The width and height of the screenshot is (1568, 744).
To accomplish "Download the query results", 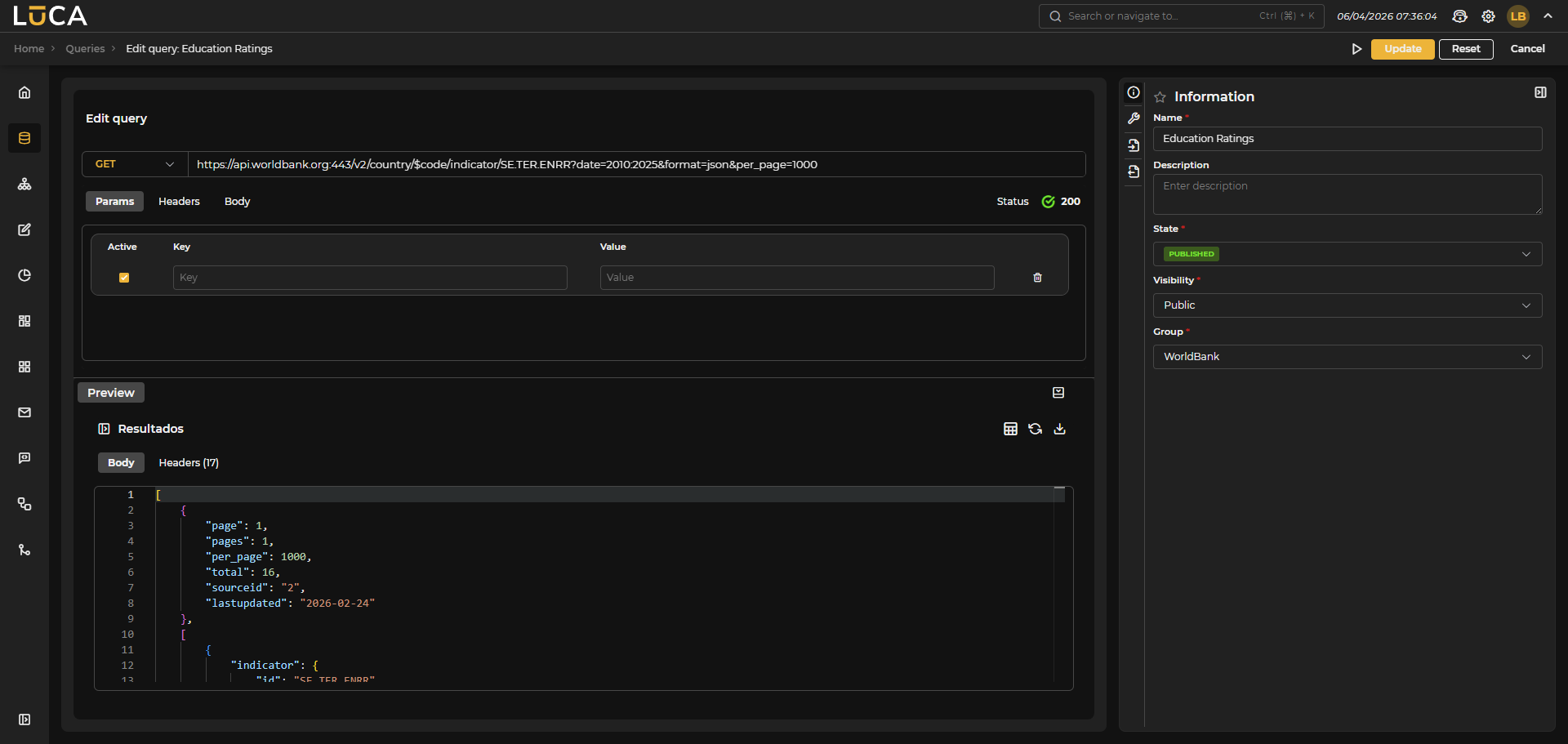I will click(1059, 428).
